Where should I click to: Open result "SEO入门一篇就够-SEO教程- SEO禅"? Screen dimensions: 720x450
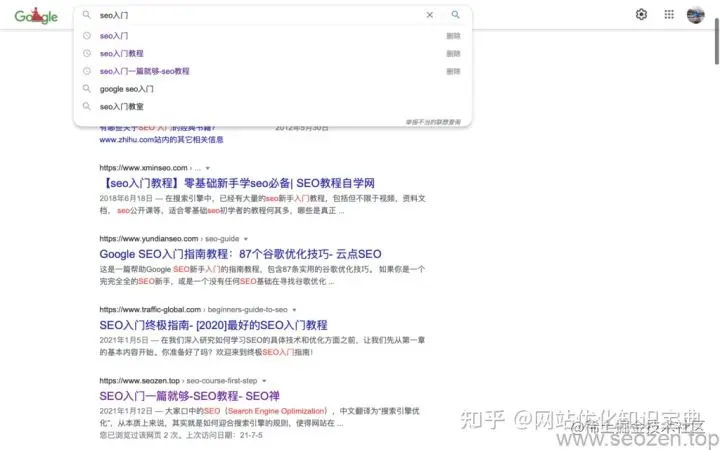pos(189,396)
